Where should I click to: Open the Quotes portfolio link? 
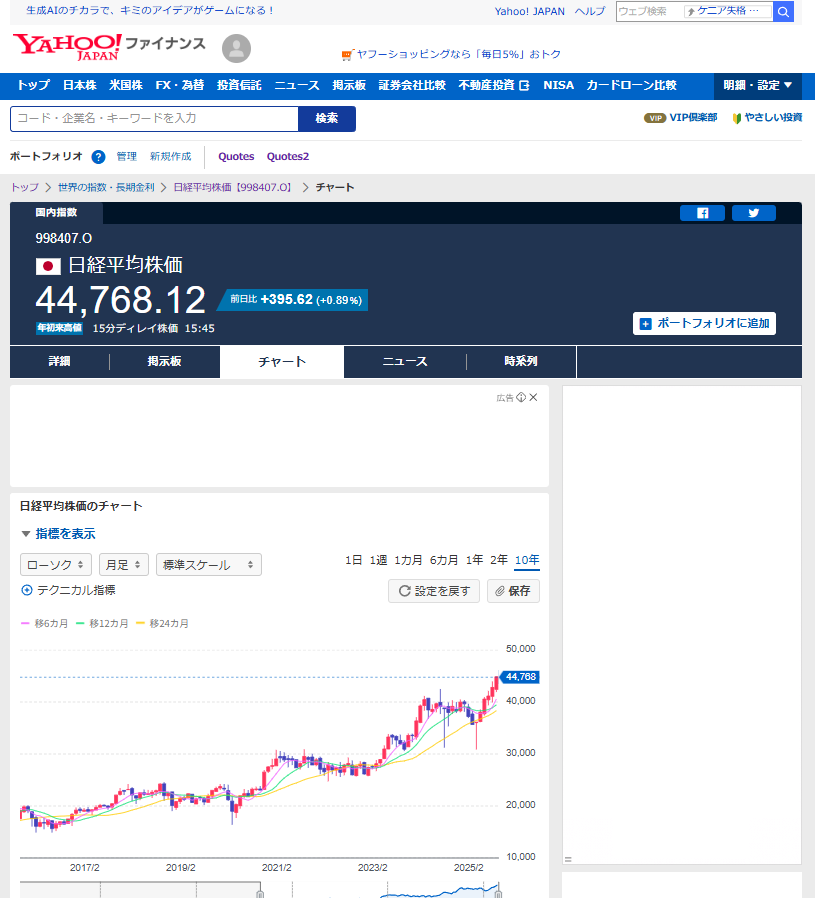[236, 157]
